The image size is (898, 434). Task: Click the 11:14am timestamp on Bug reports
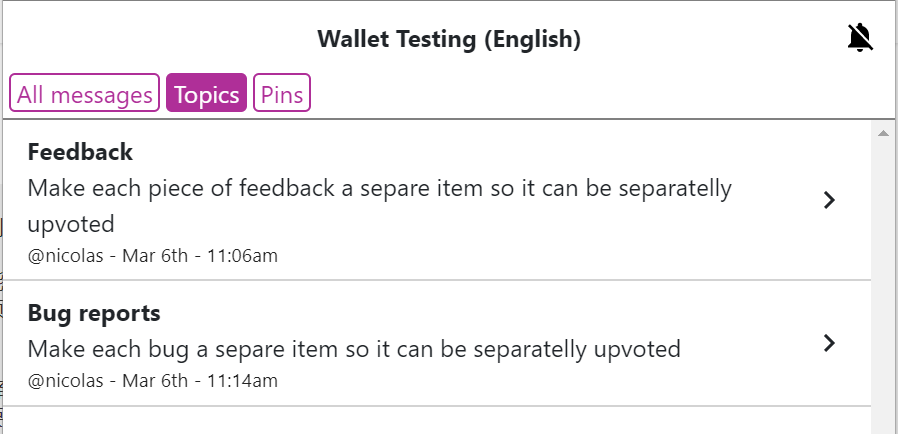point(242,381)
